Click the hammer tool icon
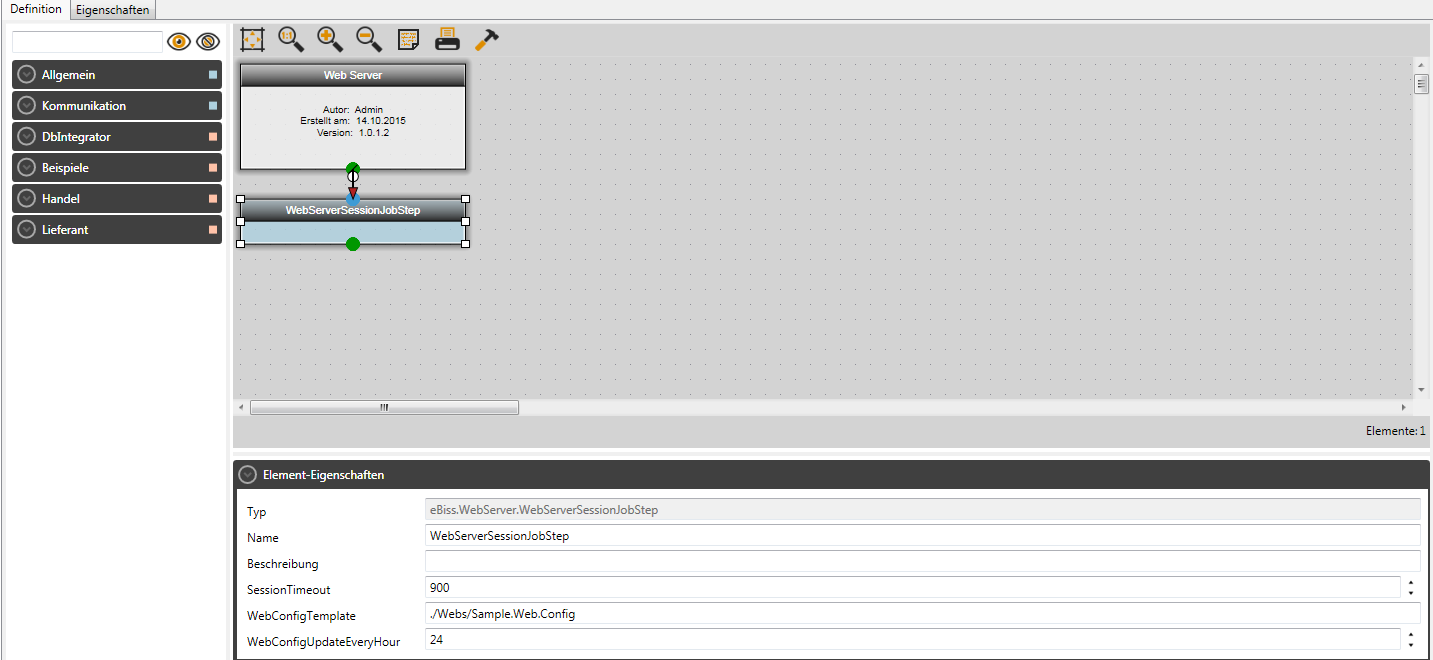 coord(487,39)
